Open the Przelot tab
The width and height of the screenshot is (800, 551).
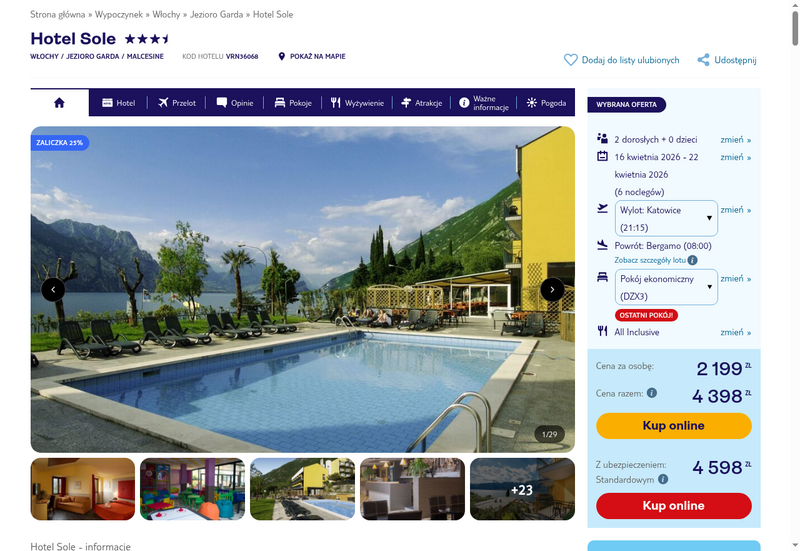[177, 103]
